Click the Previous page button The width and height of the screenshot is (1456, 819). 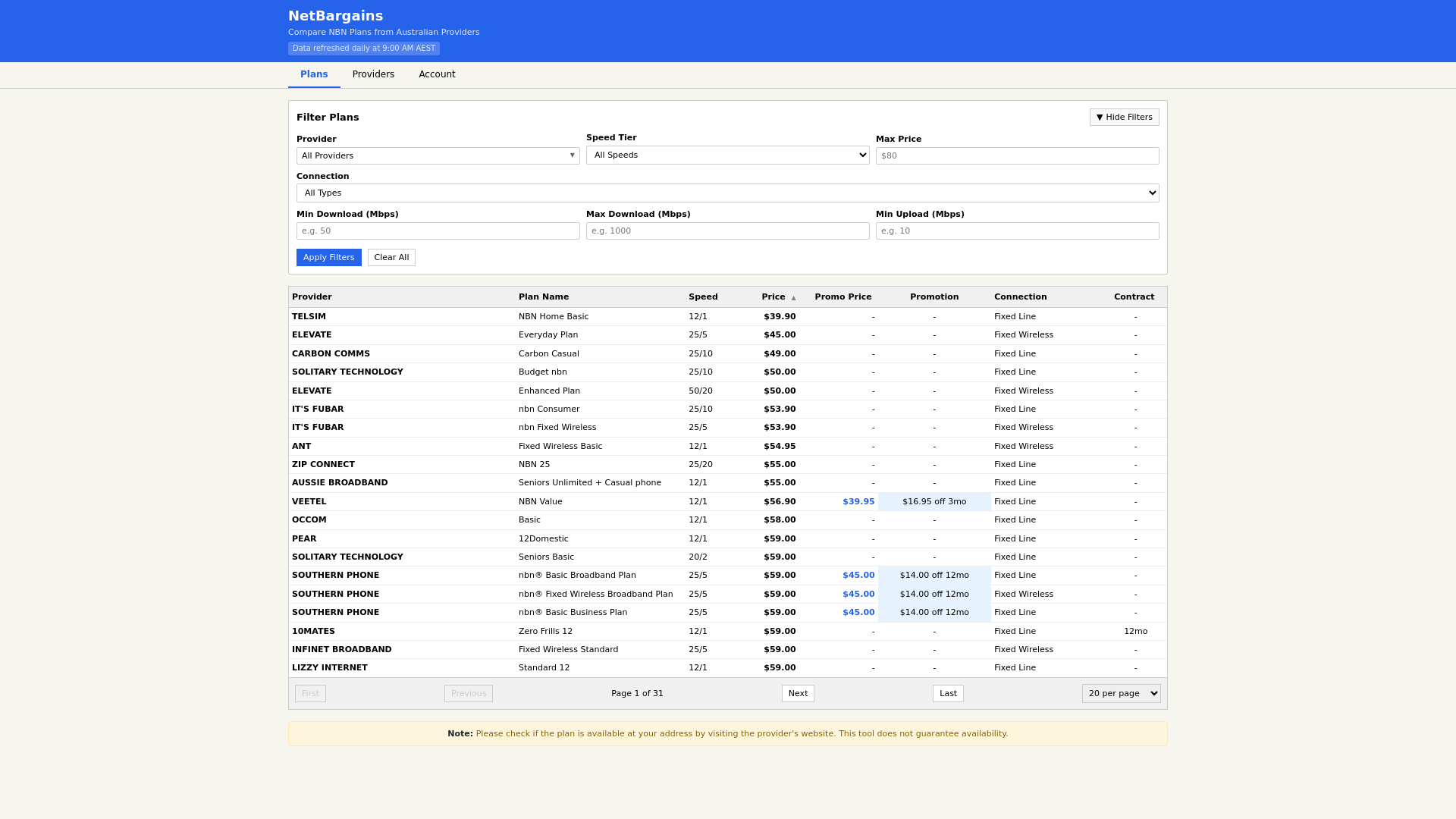(x=469, y=694)
